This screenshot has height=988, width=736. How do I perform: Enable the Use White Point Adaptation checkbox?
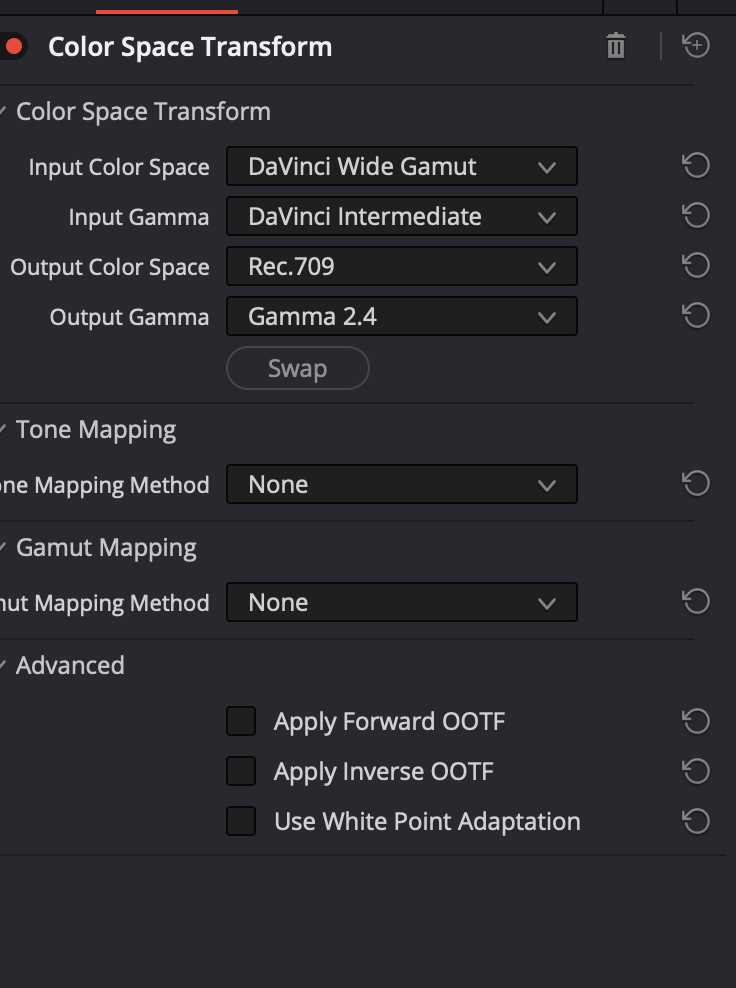(x=241, y=821)
